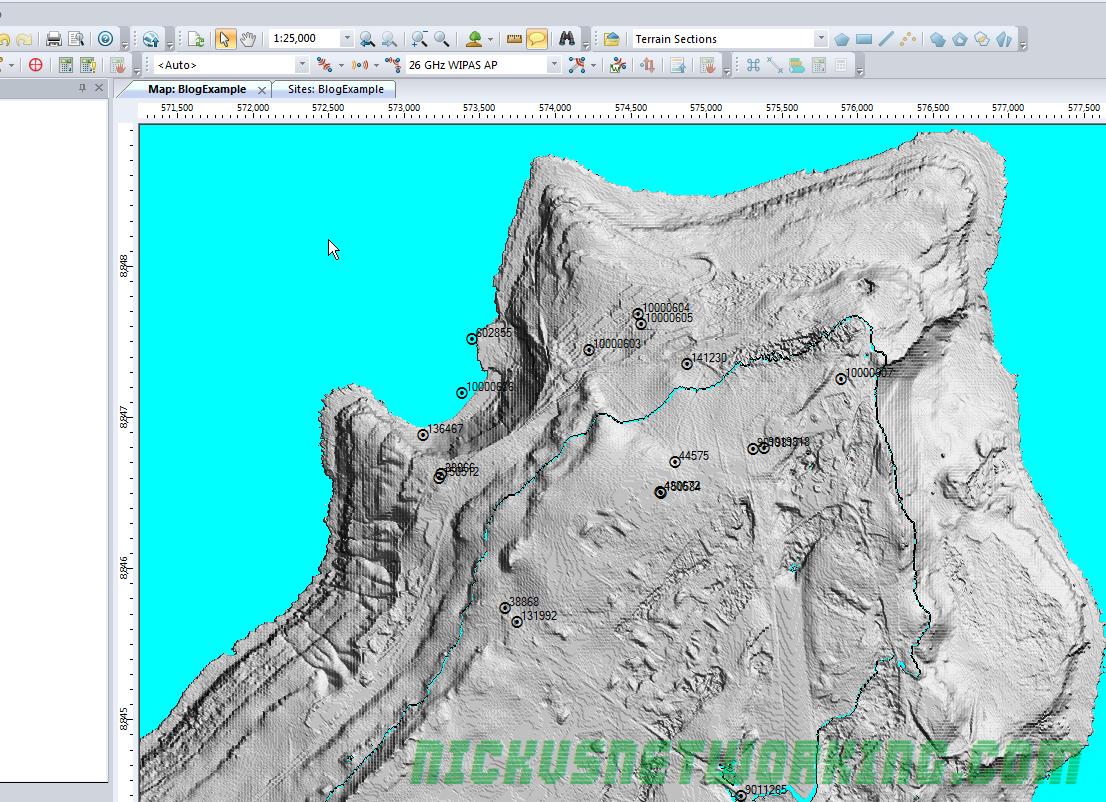Click the Print icon in the toolbar
1106x802 pixels.
pos(54,39)
